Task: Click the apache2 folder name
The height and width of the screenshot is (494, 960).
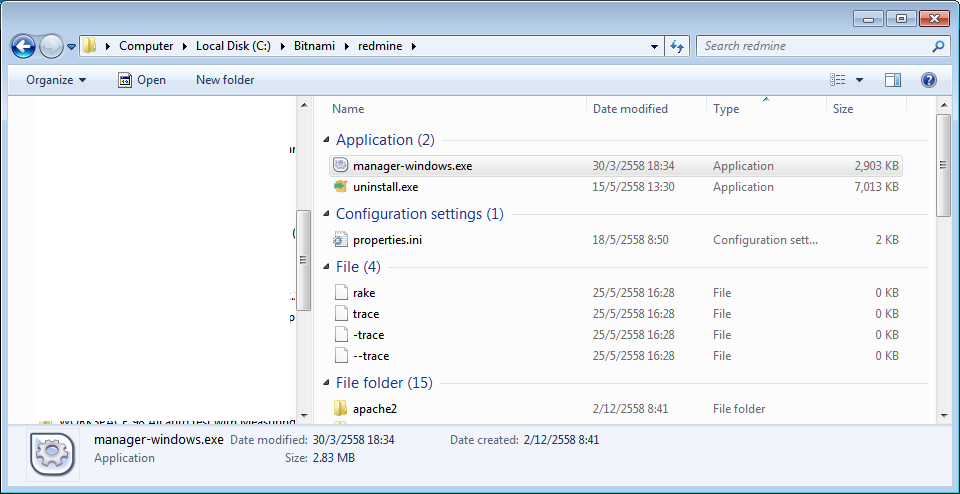Action: tap(375, 409)
